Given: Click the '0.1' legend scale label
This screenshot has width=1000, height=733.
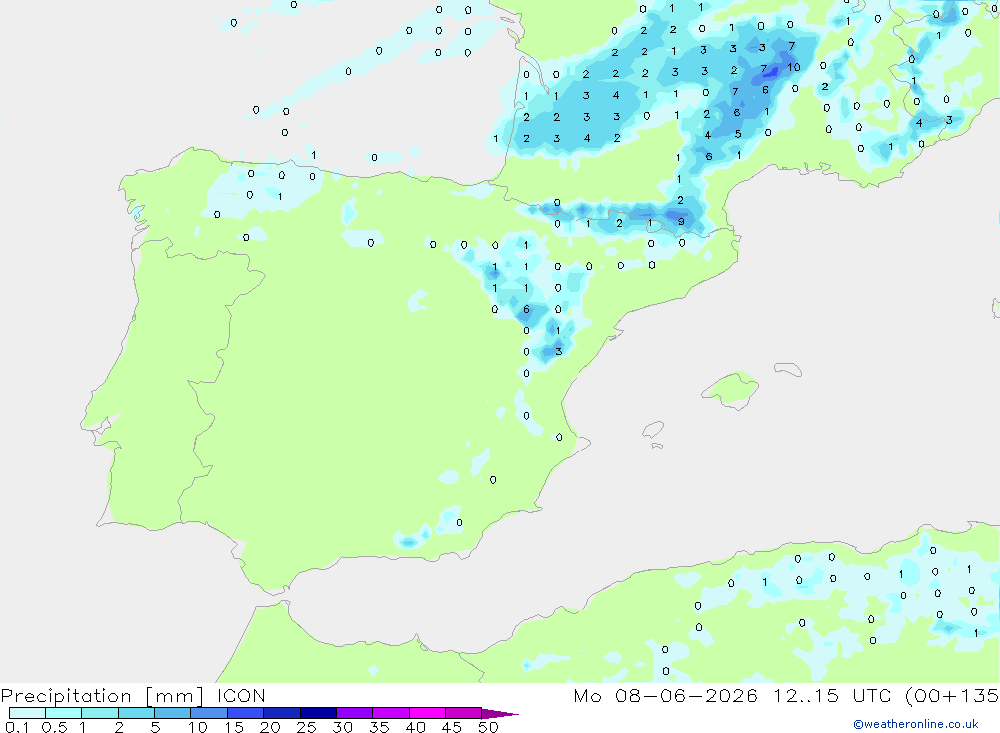Looking at the screenshot, I should [17, 727].
